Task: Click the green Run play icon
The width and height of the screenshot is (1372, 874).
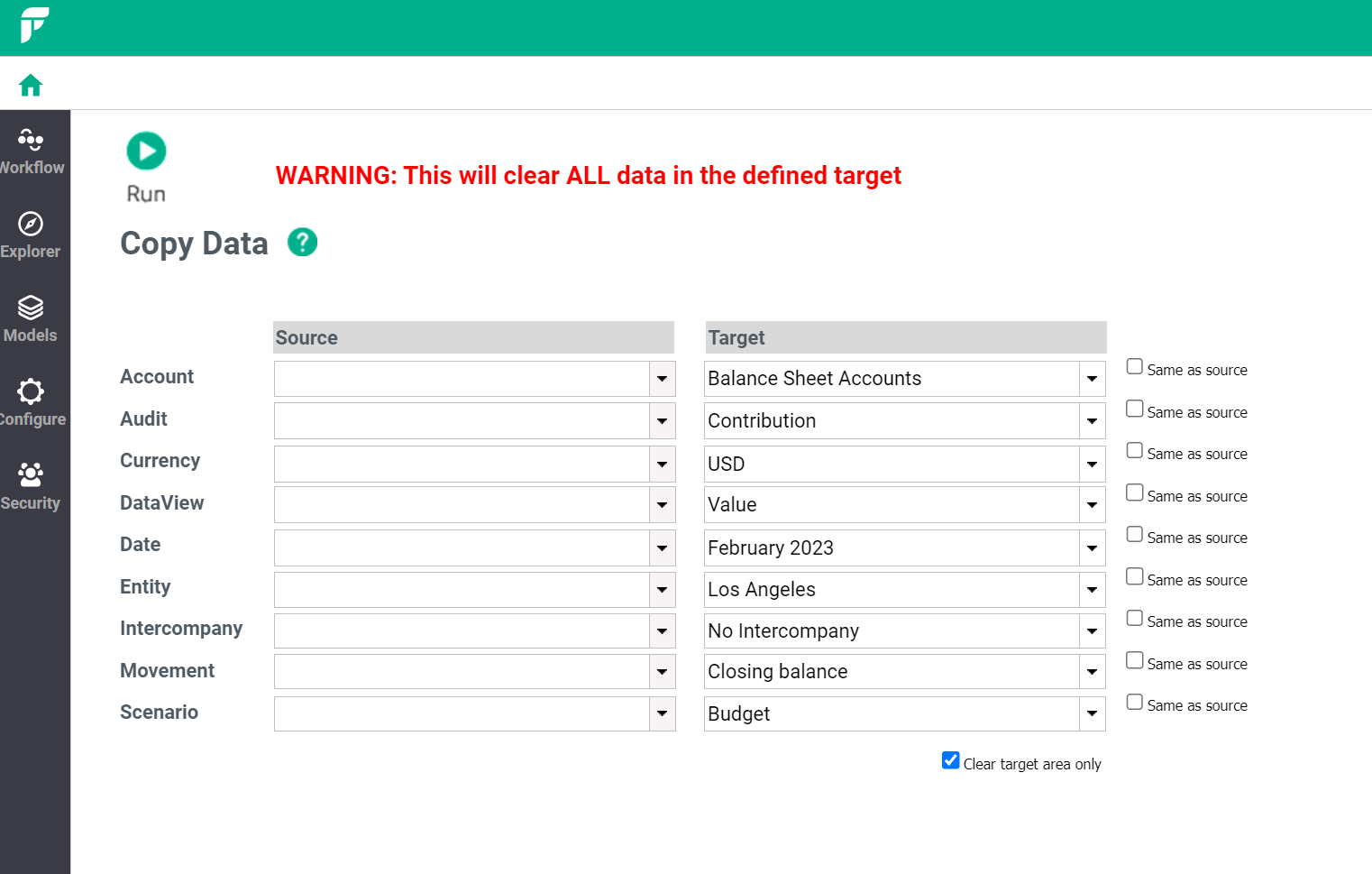Action: [146, 151]
